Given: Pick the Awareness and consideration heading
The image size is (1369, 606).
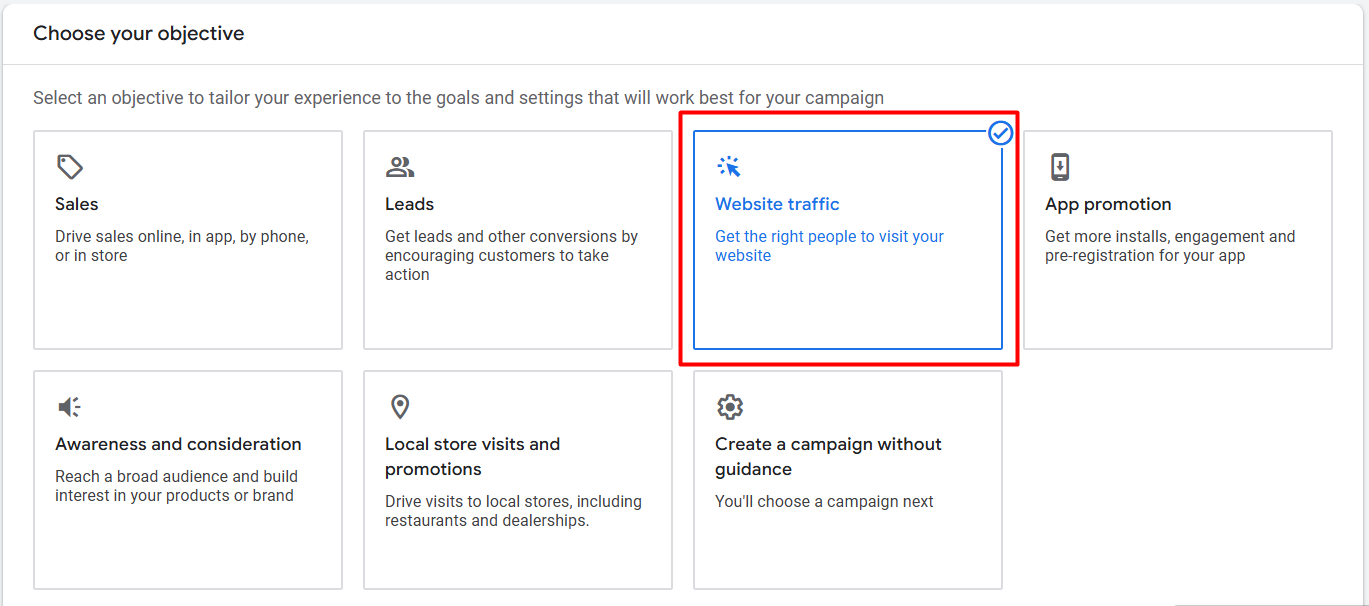Looking at the screenshot, I should coord(178,444).
